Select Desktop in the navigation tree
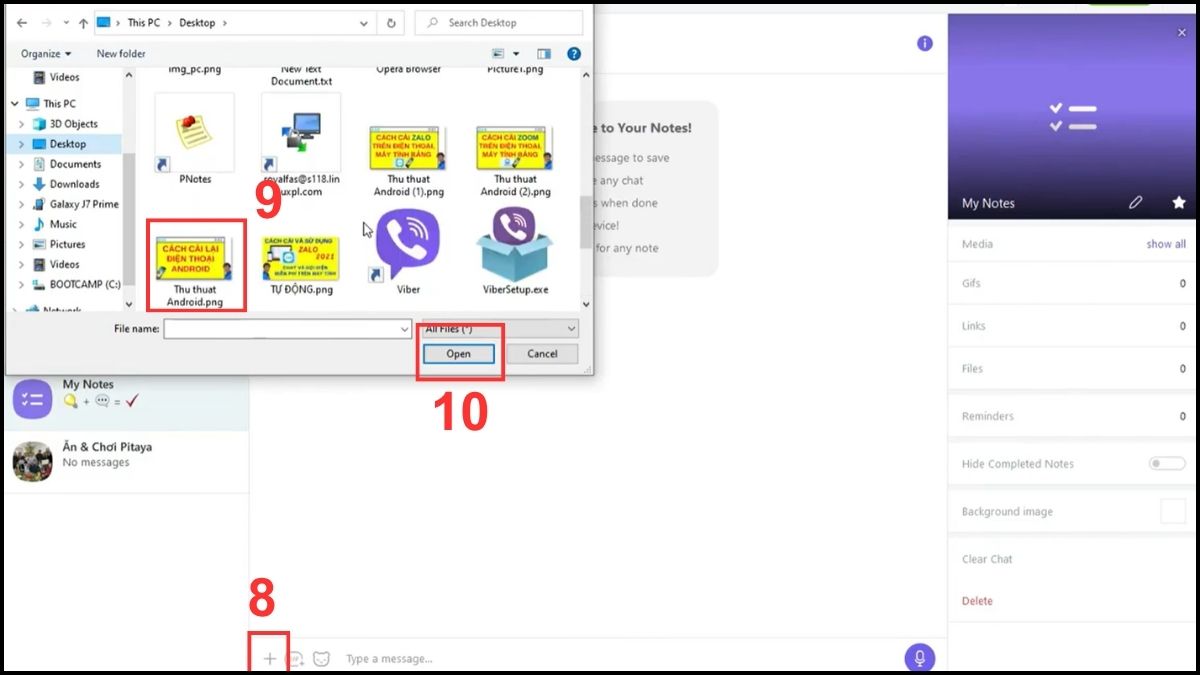The height and width of the screenshot is (675, 1200). point(66,143)
